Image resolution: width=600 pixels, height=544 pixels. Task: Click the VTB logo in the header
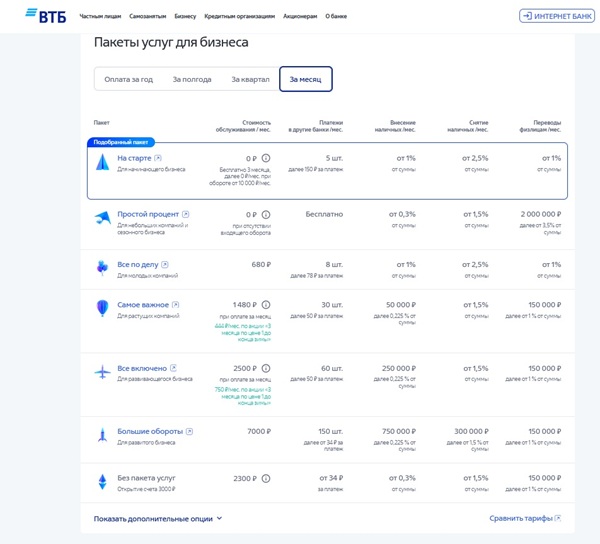tap(47, 16)
